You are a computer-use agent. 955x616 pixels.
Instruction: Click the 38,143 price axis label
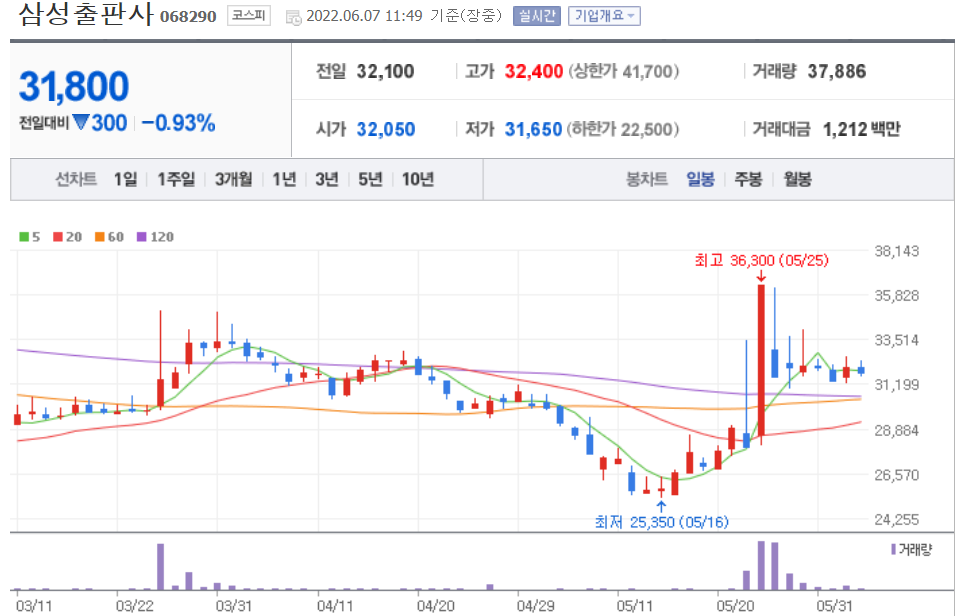point(897,251)
